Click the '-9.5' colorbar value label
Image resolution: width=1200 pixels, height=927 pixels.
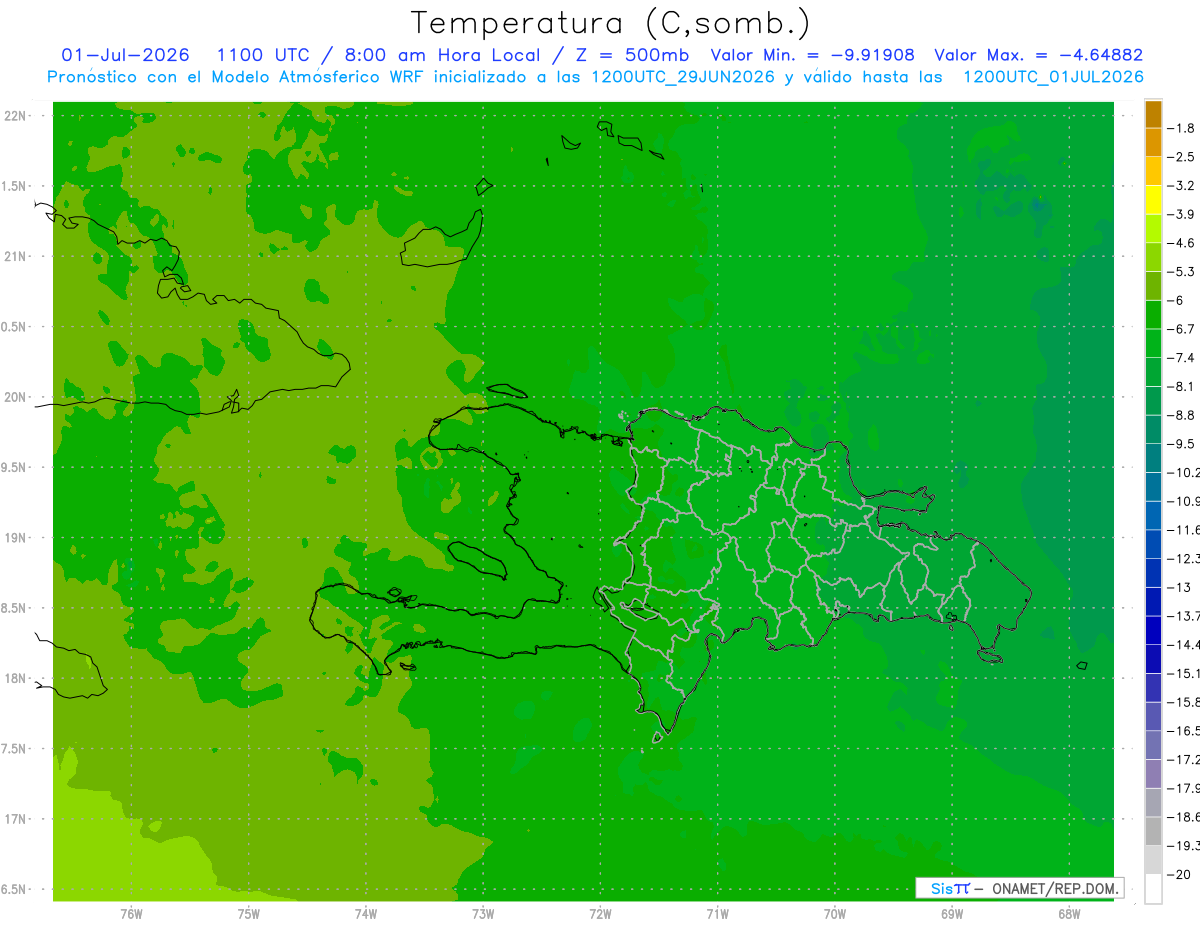coord(1181,444)
